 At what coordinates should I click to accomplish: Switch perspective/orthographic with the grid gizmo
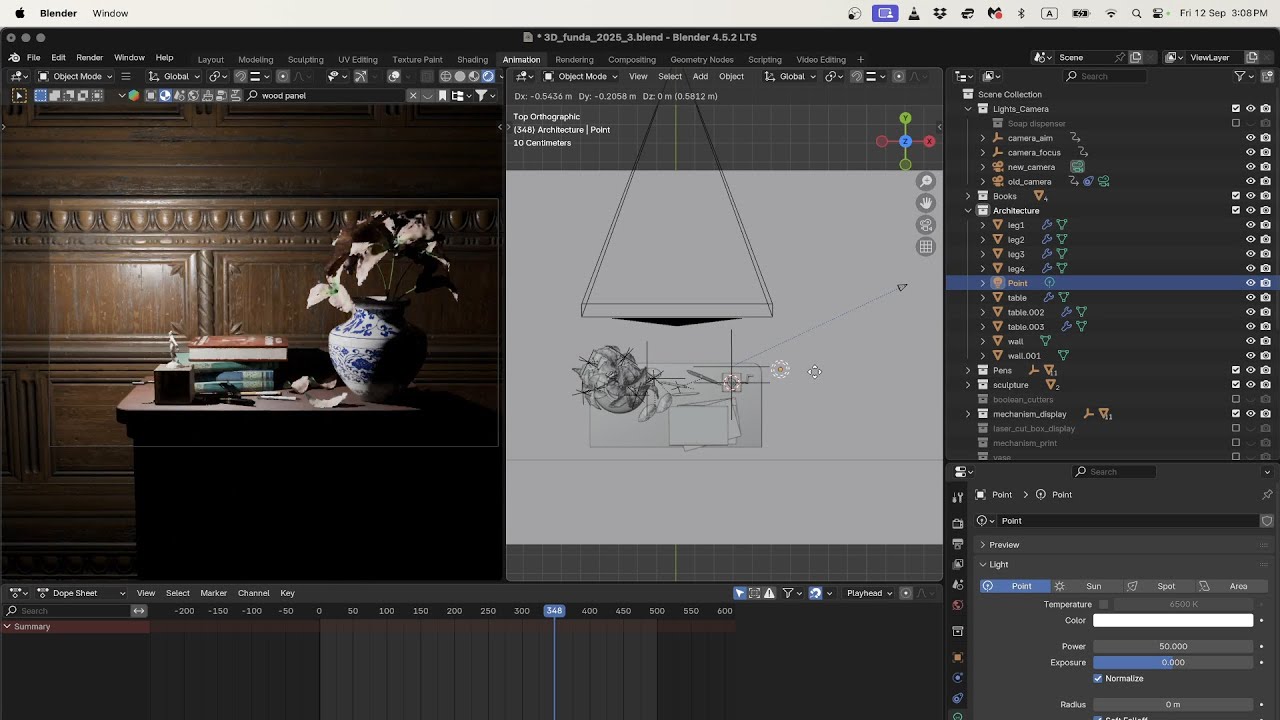pyautogui.click(x=926, y=247)
